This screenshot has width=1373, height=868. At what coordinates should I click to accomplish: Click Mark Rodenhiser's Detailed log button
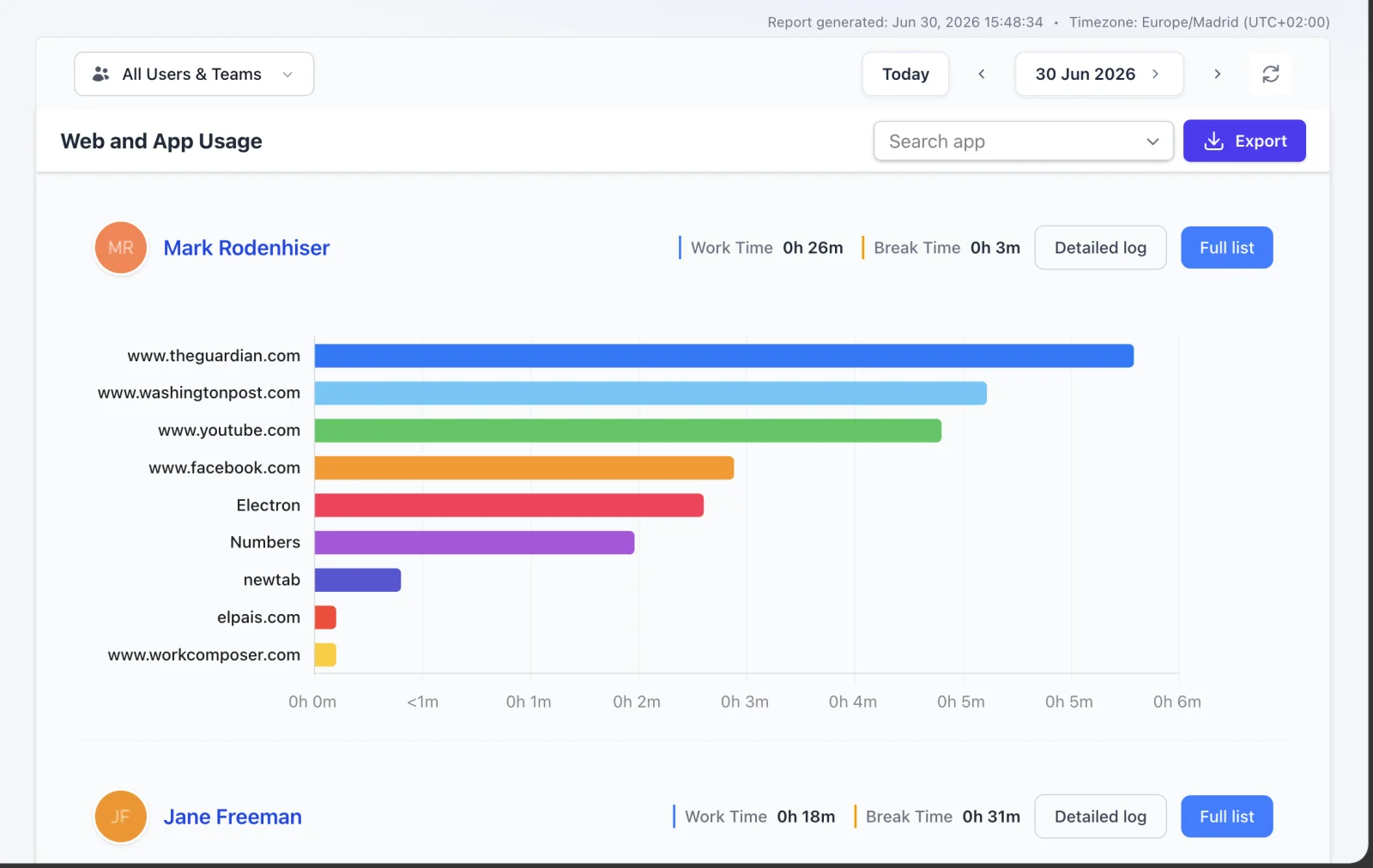click(1100, 248)
